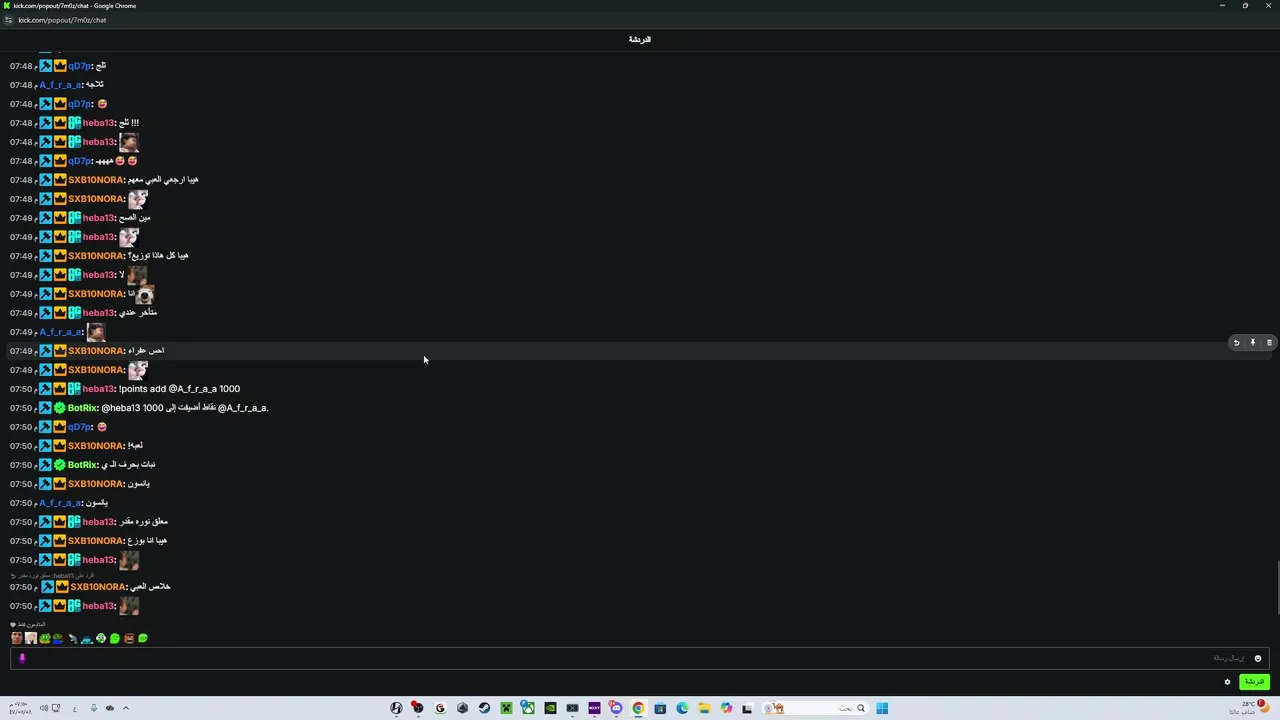Insert the first face quick emote
This screenshot has width=1280, height=720.
click(x=16, y=638)
